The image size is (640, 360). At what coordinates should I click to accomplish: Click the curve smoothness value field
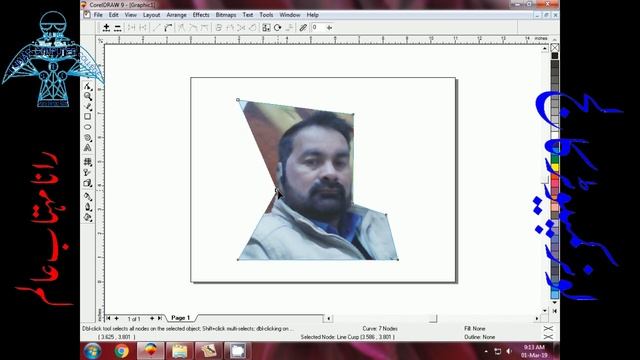317,27
